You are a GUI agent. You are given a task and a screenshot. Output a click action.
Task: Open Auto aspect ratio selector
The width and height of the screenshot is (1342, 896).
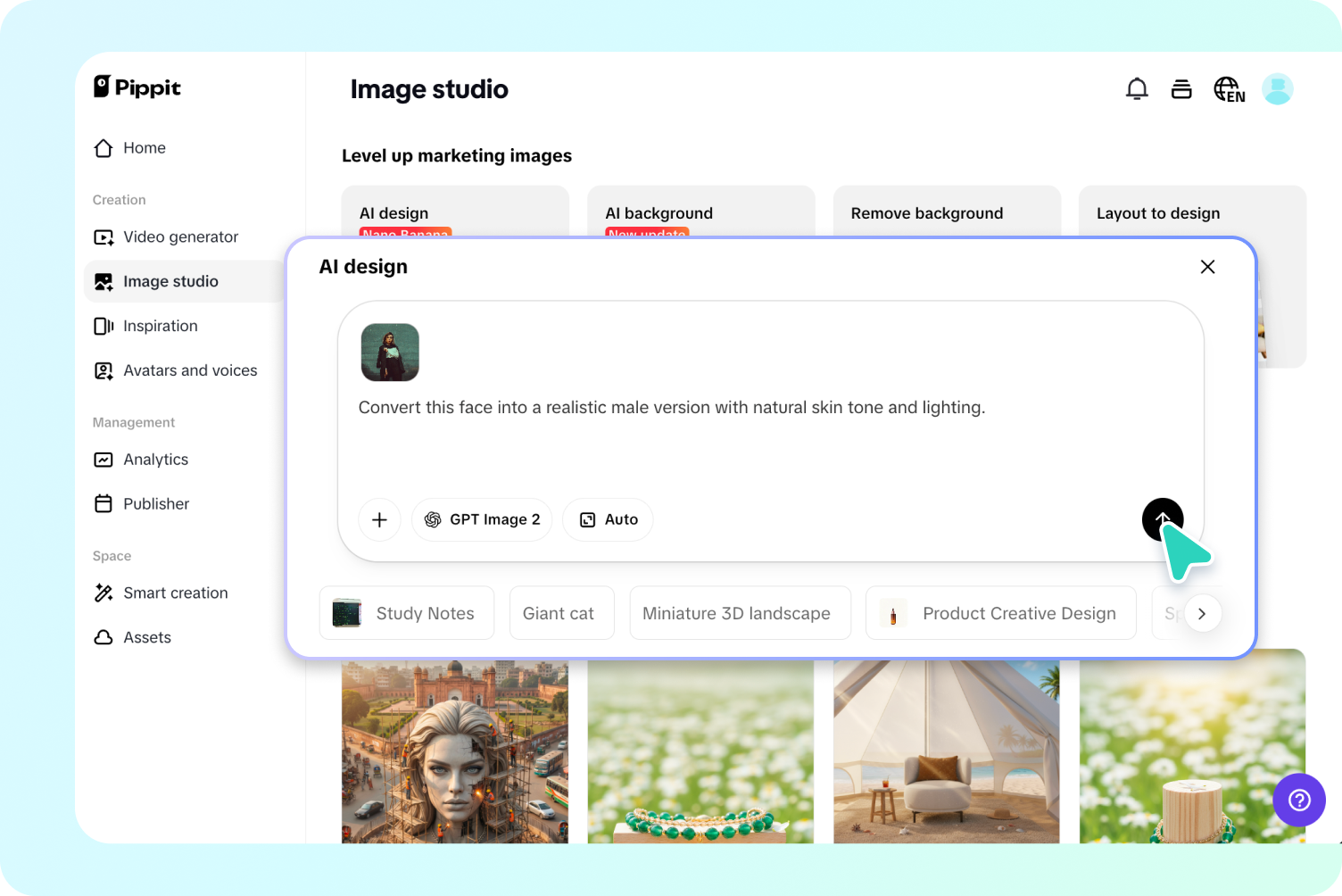[608, 520]
